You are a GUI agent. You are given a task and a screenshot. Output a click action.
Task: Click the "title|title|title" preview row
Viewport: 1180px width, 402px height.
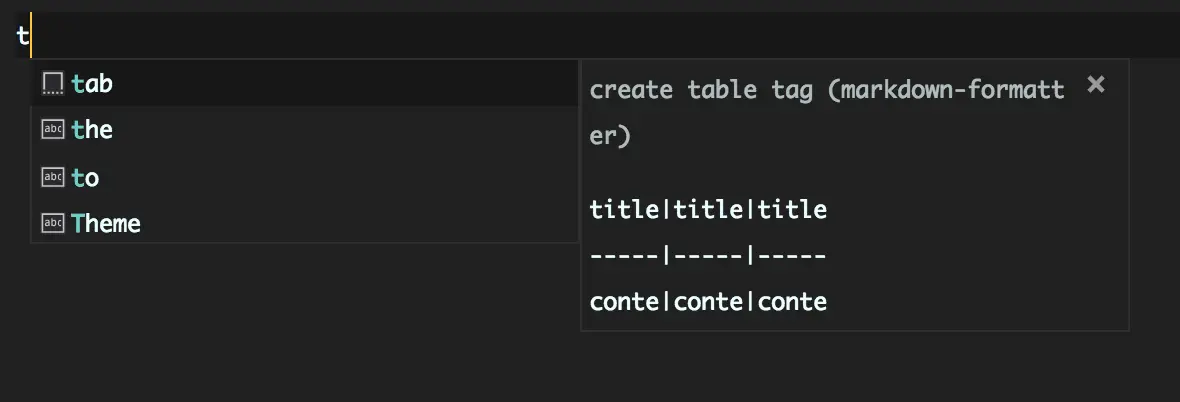[x=708, y=210]
